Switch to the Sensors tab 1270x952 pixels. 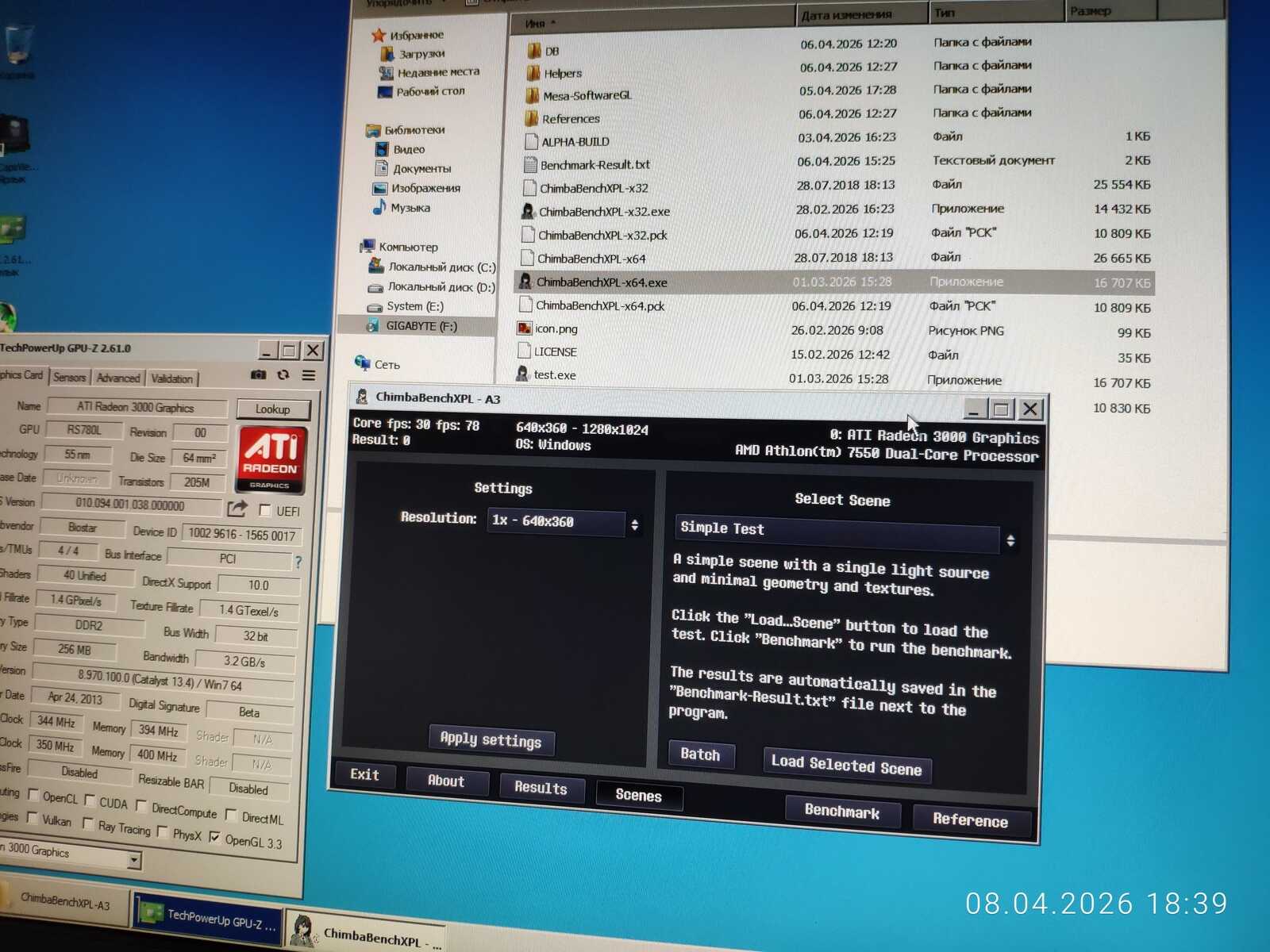(70, 378)
